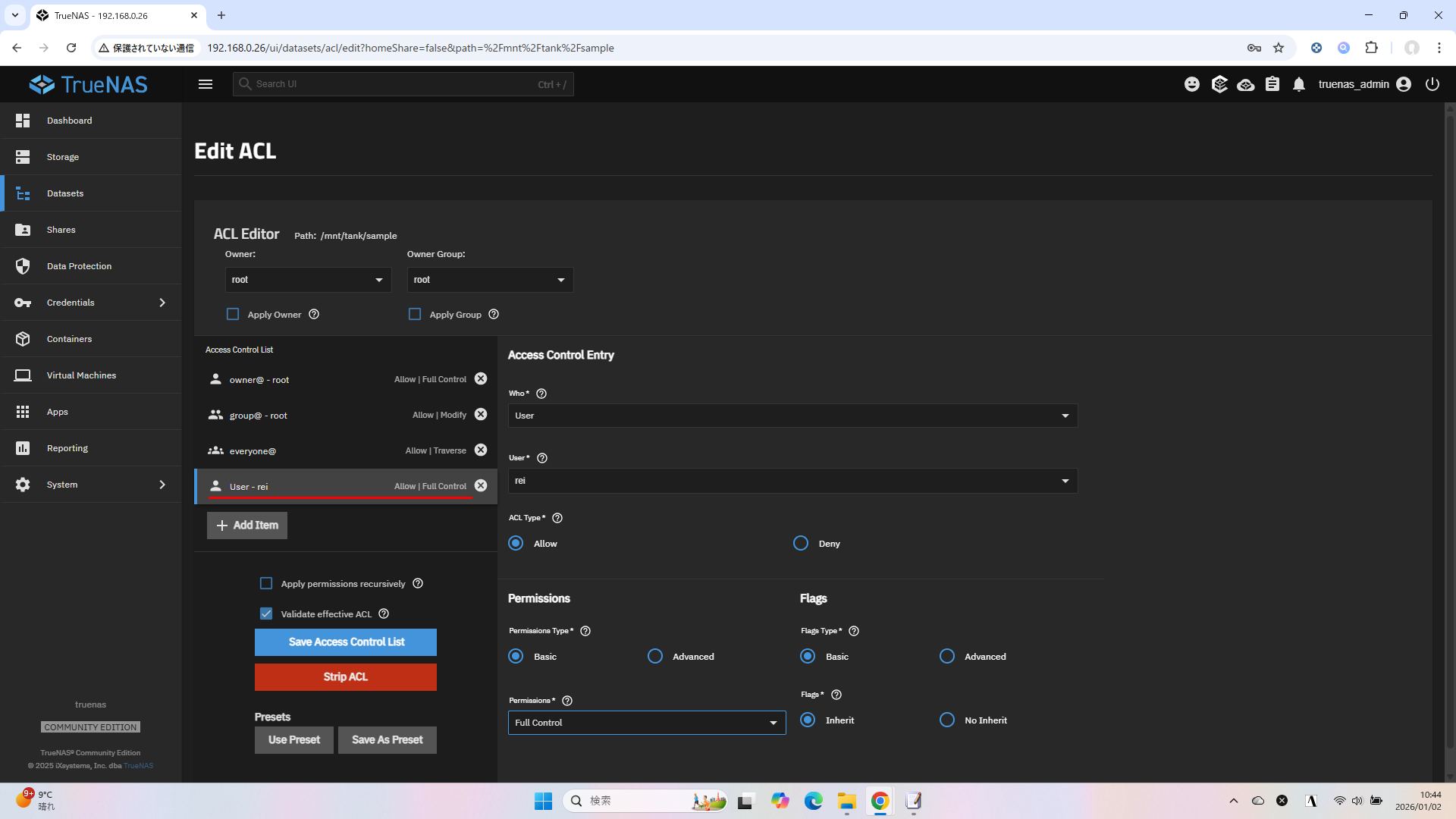
Task: Open the jobs clipboard icon in top bar
Action: [1272, 84]
